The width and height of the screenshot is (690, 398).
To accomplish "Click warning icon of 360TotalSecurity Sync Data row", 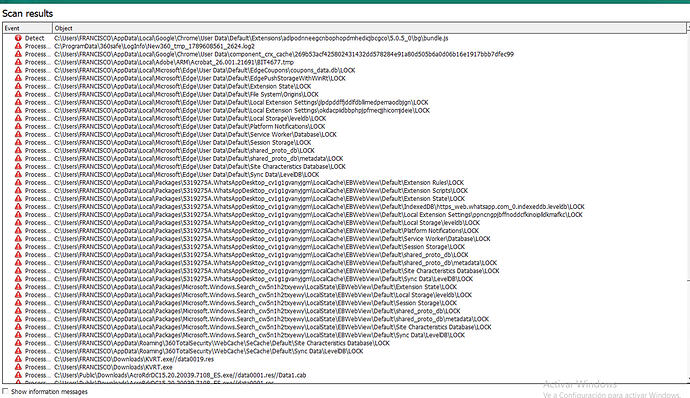I will click(18, 351).
